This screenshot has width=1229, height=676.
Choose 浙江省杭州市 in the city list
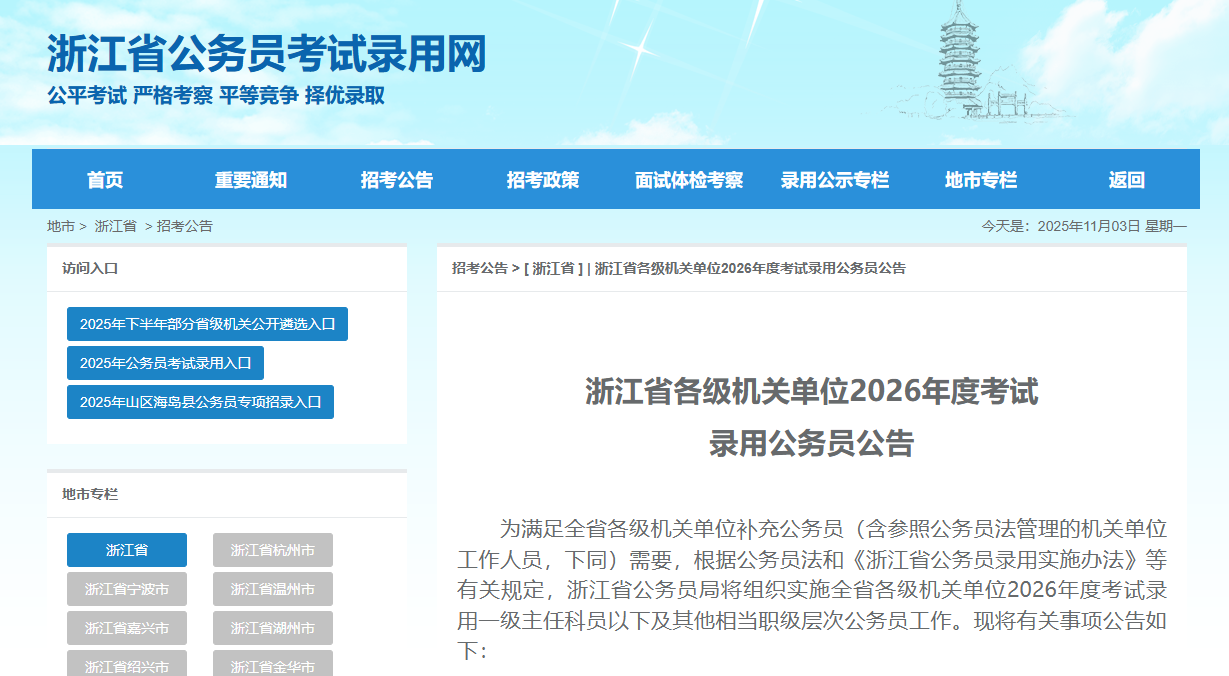273,550
